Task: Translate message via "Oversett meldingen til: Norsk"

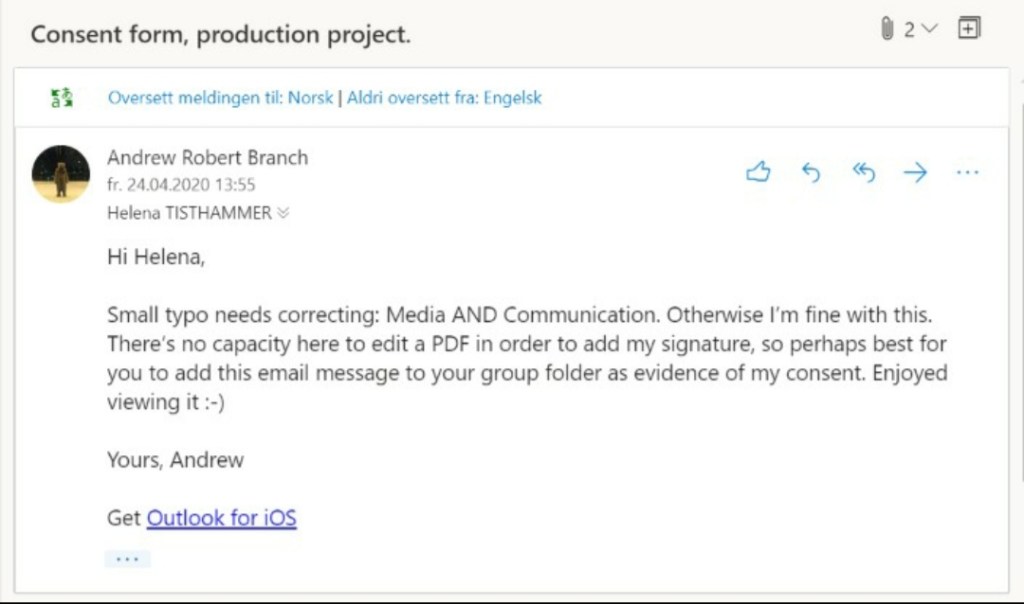Action: click(220, 98)
